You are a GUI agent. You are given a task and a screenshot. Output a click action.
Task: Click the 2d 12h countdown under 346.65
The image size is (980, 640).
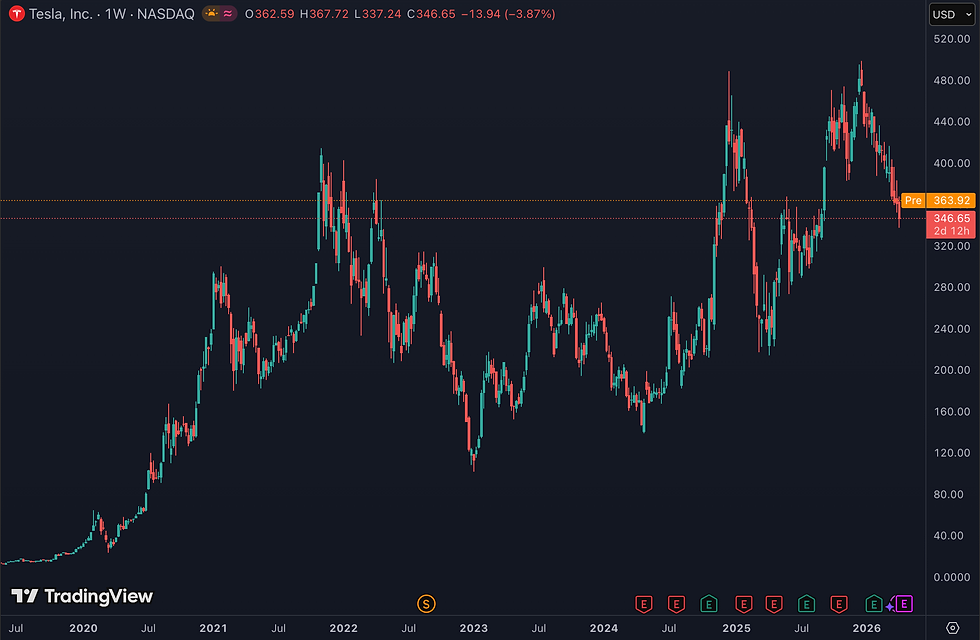click(x=951, y=231)
